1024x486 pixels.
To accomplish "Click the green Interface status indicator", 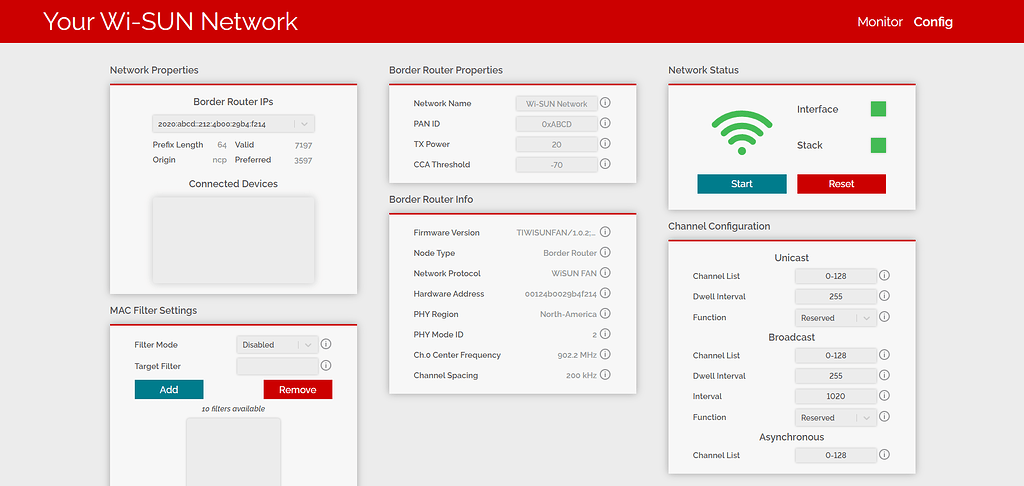I will tap(878, 109).
